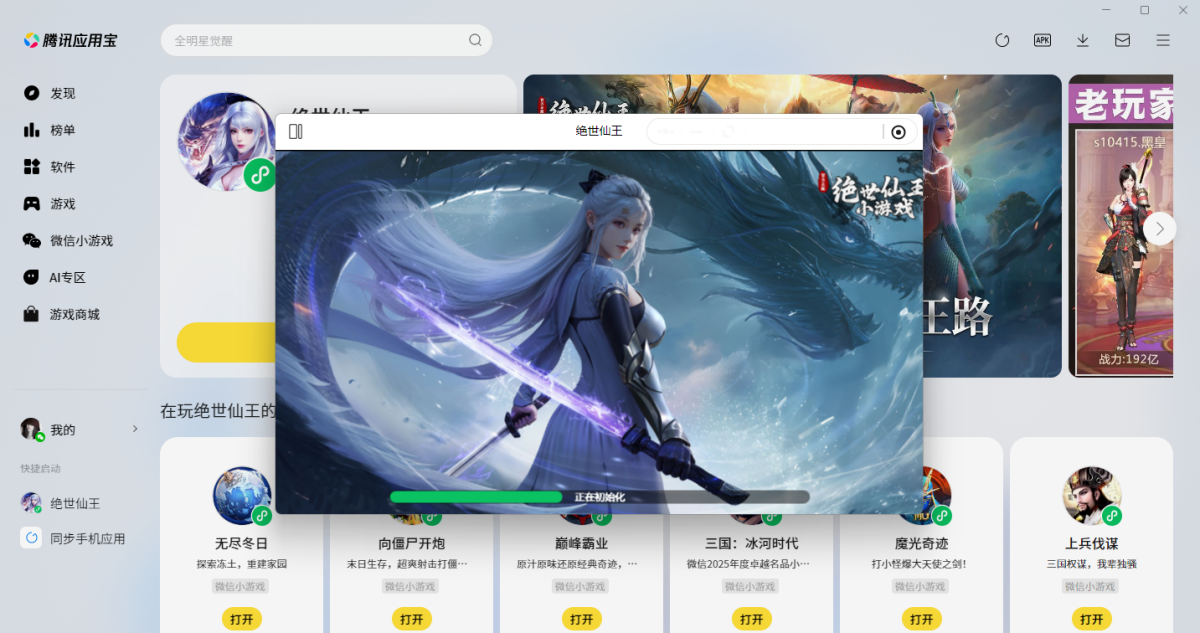Refresh using the circular reload icon
1200x633 pixels.
1002,40
